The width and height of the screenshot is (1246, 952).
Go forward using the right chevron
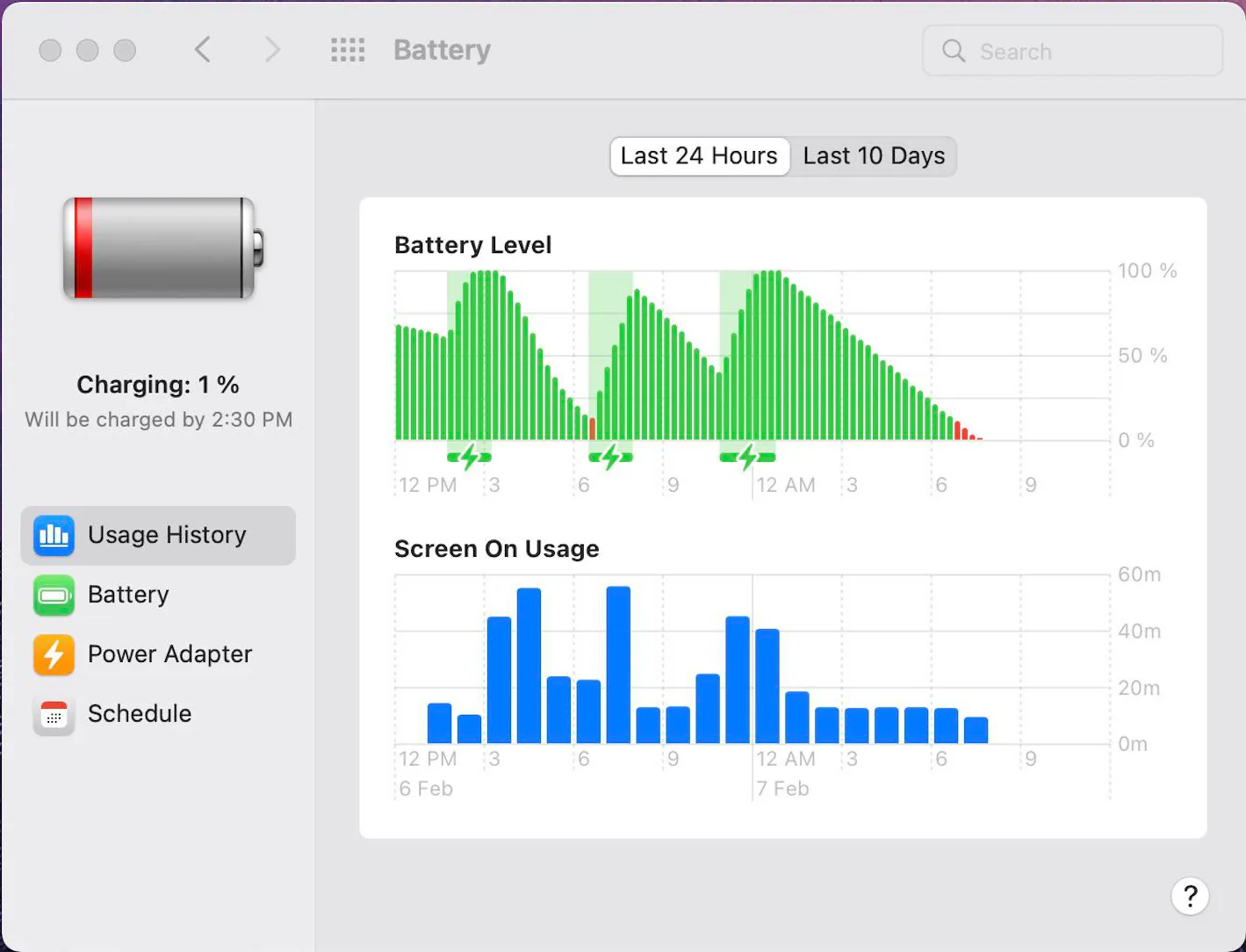(x=272, y=50)
